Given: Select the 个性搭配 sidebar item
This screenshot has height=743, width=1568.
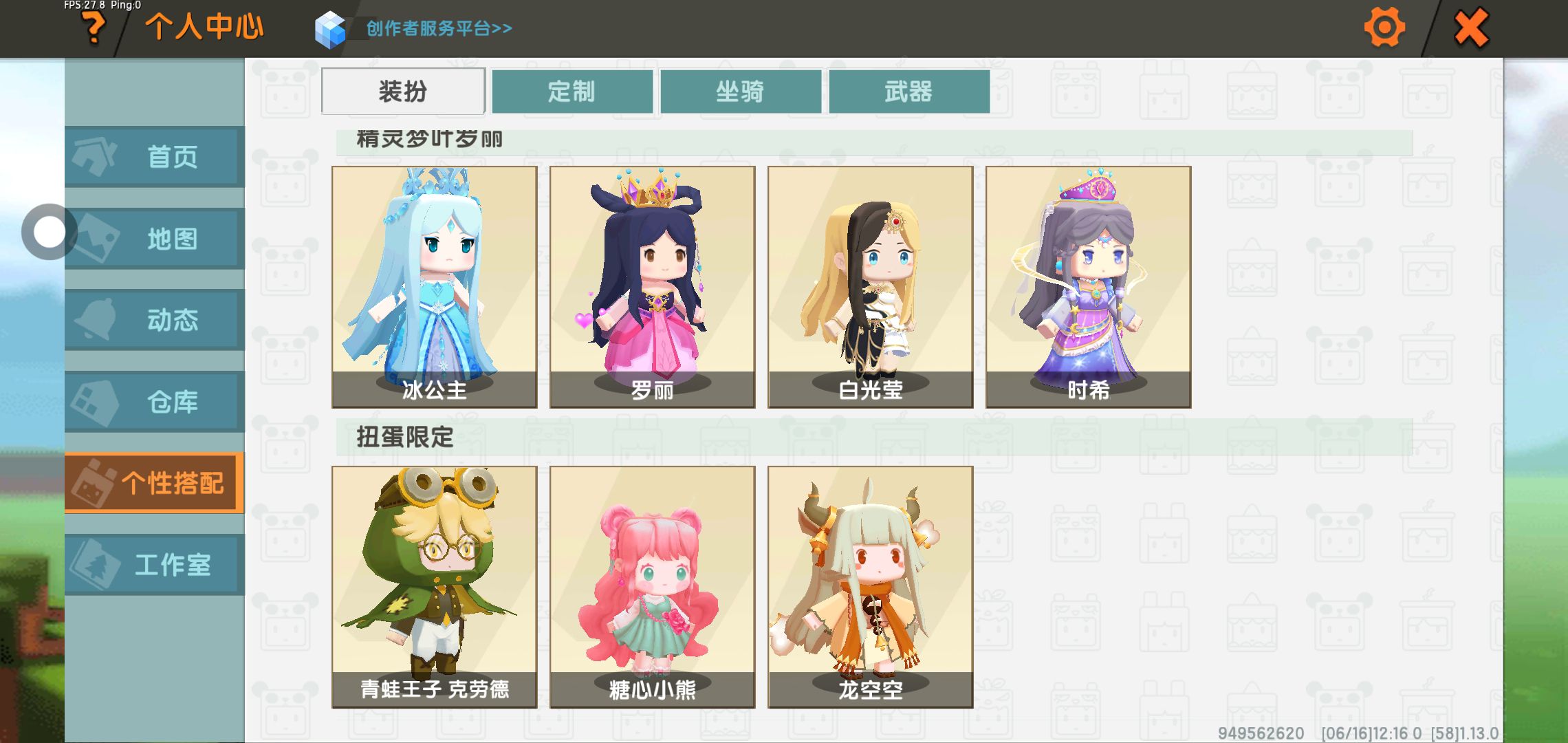Looking at the screenshot, I should (155, 483).
